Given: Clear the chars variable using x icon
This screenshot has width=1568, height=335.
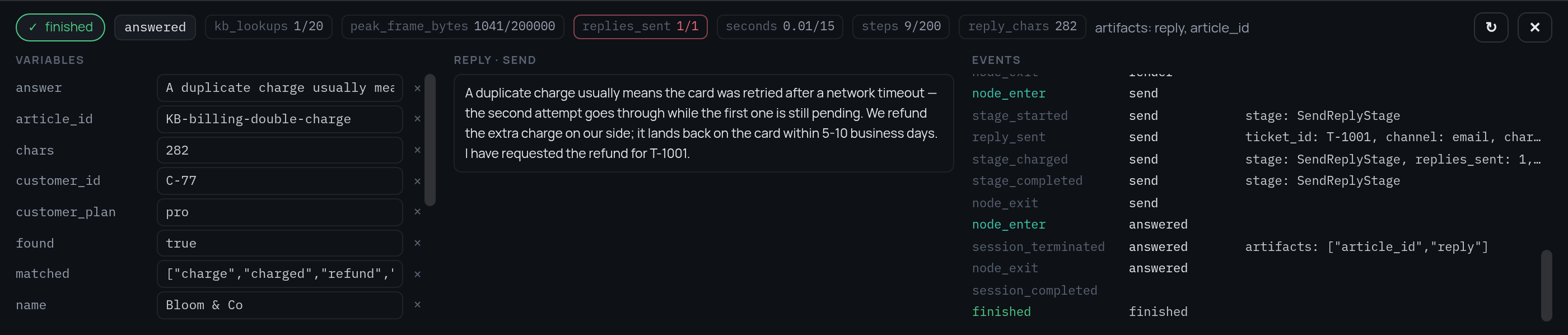Looking at the screenshot, I should point(418,150).
